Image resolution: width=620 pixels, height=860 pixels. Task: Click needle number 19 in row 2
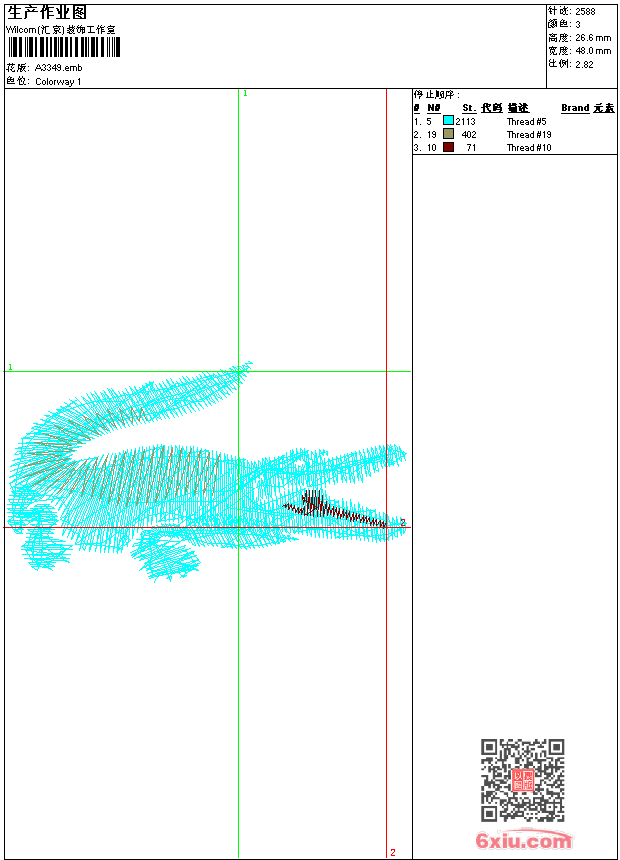pyautogui.click(x=432, y=135)
